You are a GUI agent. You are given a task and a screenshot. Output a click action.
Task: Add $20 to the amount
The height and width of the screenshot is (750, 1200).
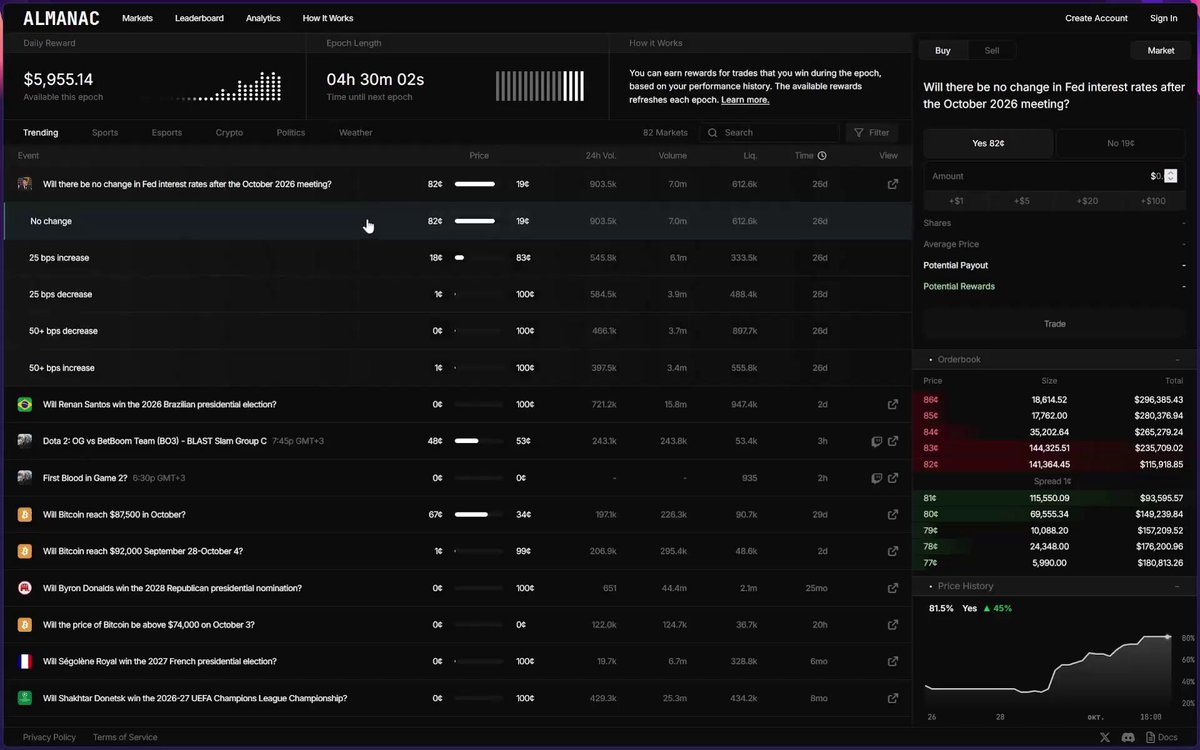coord(1087,201)
